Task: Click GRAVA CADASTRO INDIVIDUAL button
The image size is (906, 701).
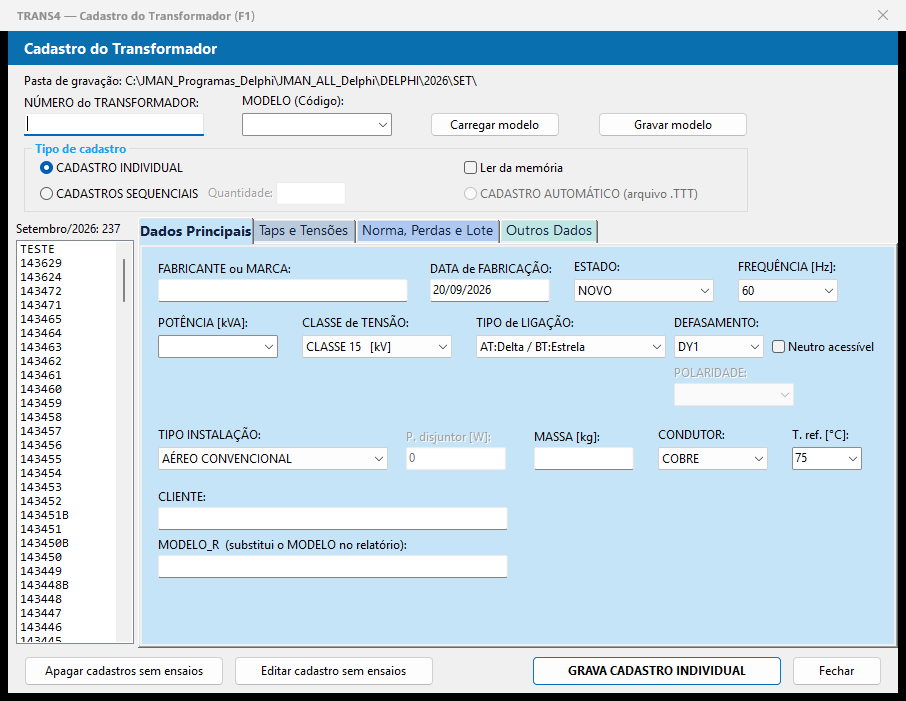Action: click(x=656, y=671)
